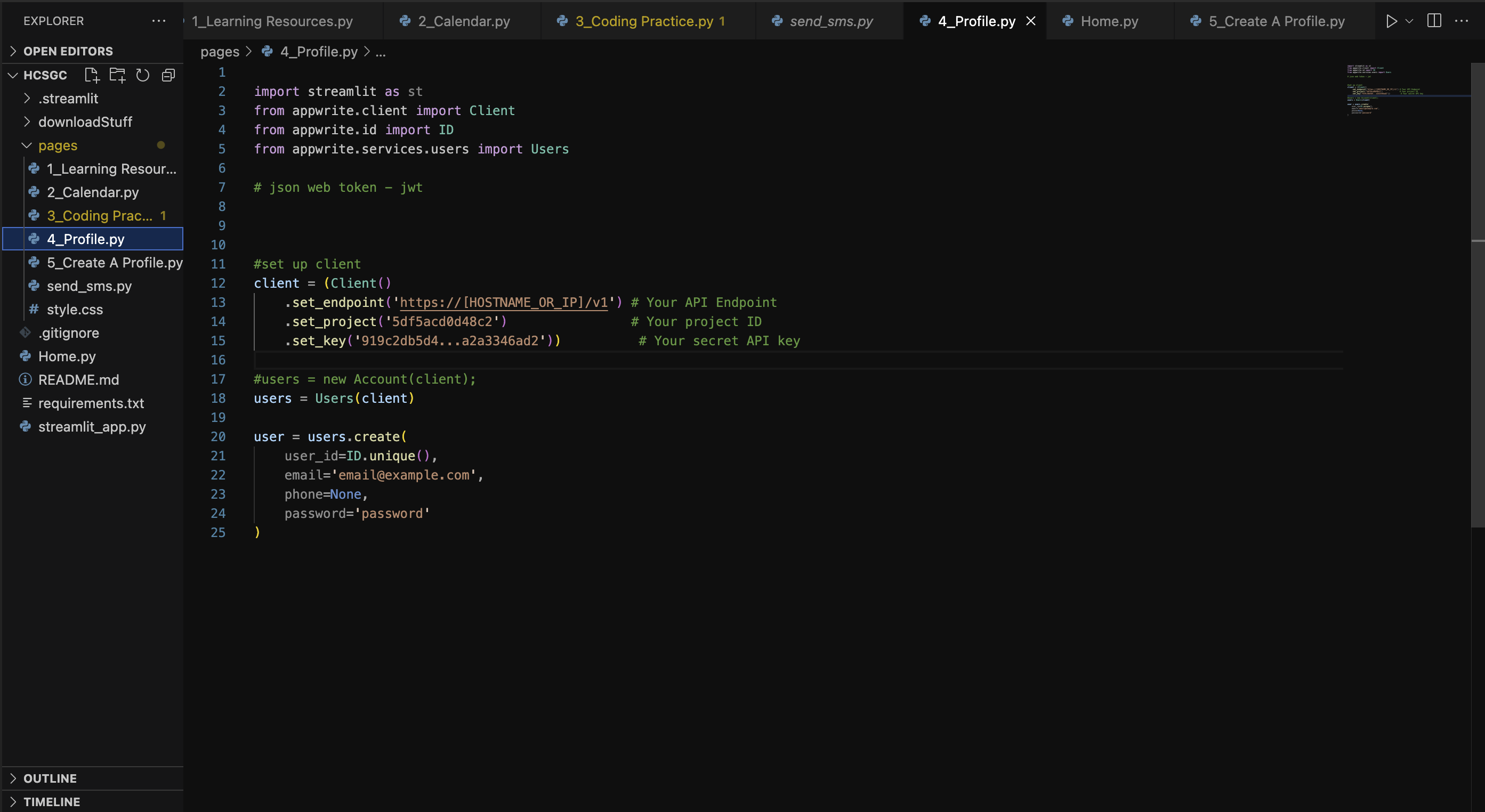Open Explorer views and more actions menu
This screenshot has width=1485, height=812.
pos(158,21)
